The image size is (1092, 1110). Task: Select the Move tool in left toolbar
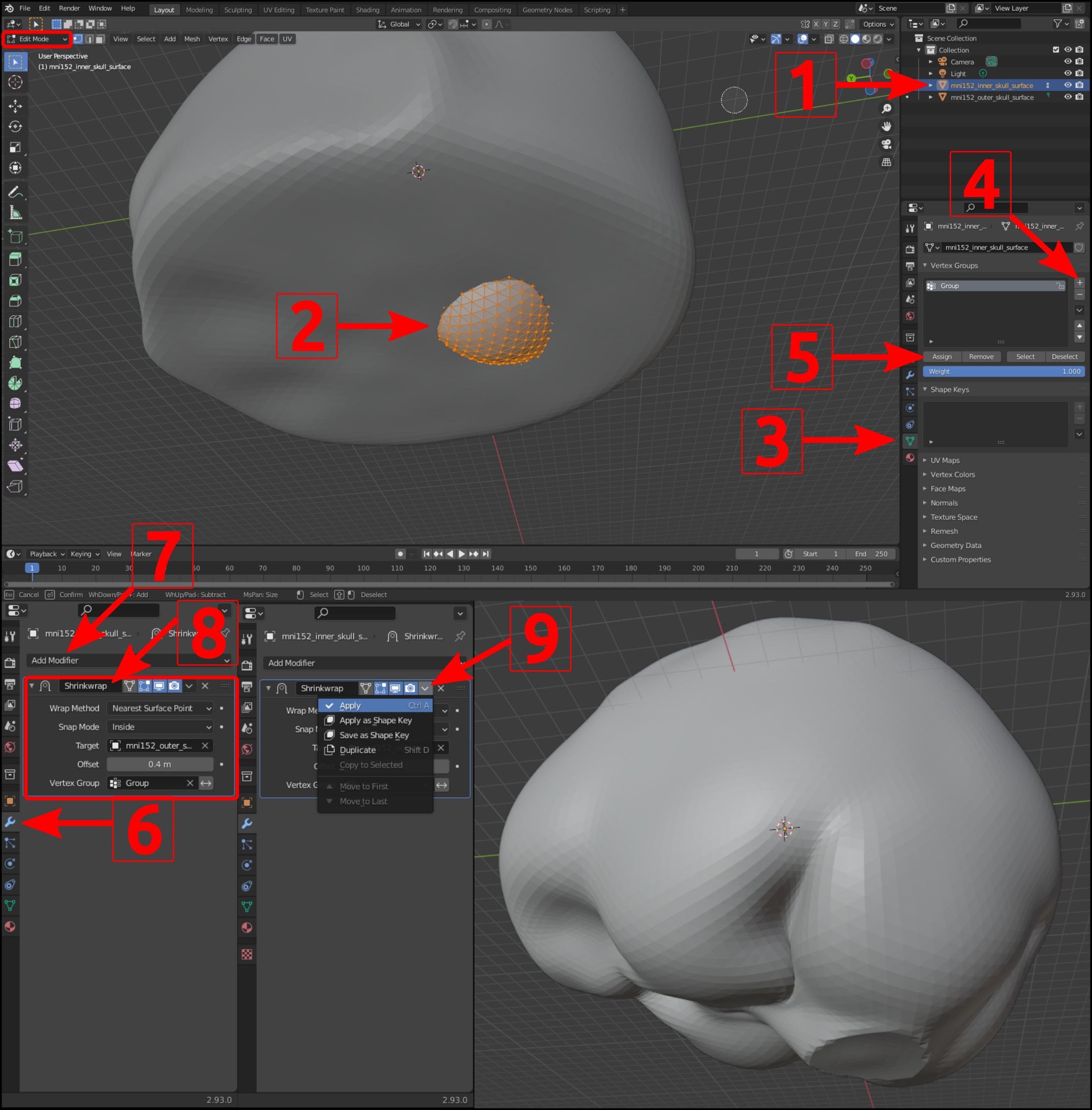pos(15,106)
